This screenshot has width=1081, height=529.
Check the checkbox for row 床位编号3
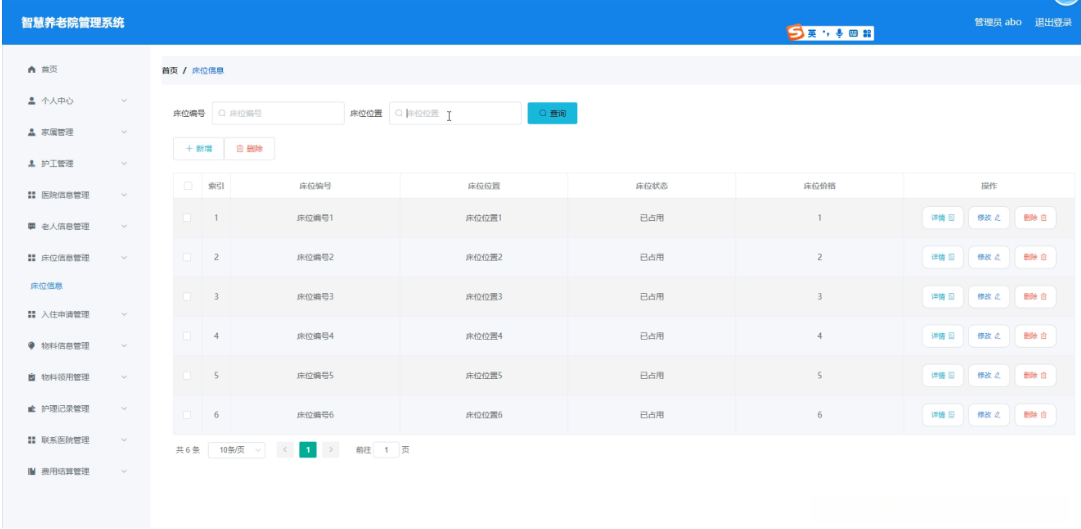[x=187, y=297]
